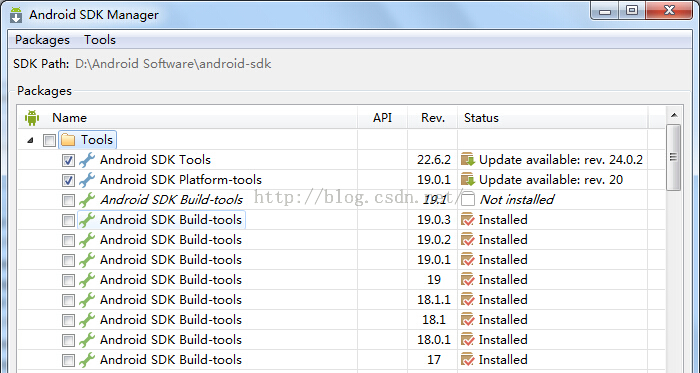Click revision value 19.0.3

[x=433, y=220]
